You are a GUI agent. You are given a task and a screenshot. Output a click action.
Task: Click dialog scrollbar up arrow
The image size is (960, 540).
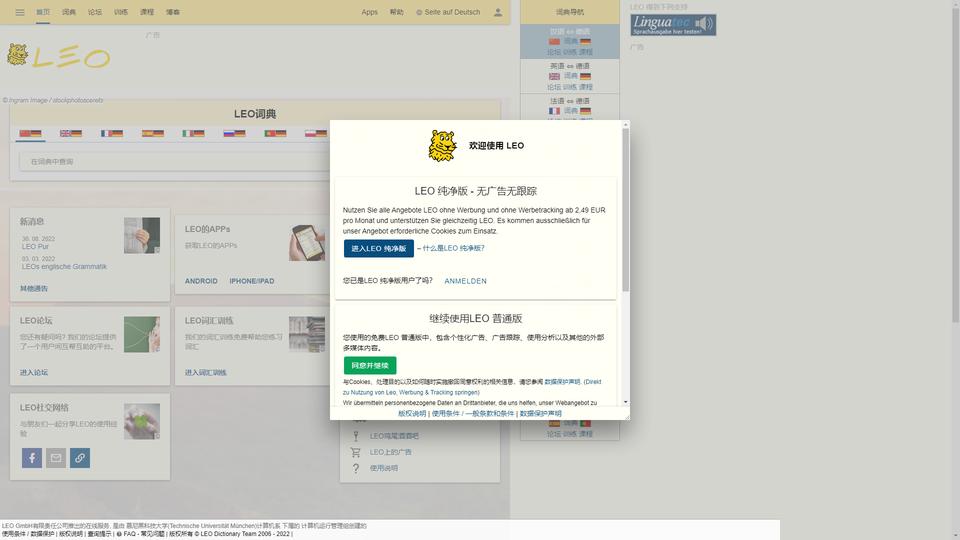point(625,125)
